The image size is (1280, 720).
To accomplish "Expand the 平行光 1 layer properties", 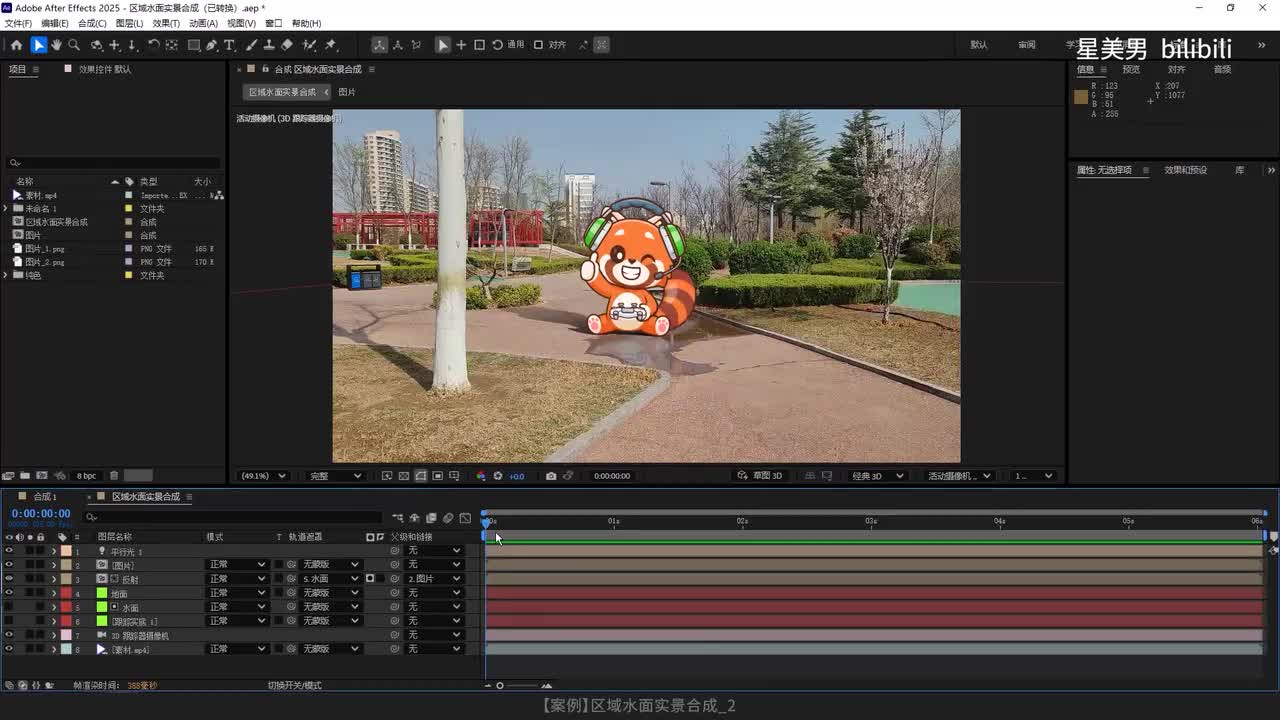I will (54, 551).
